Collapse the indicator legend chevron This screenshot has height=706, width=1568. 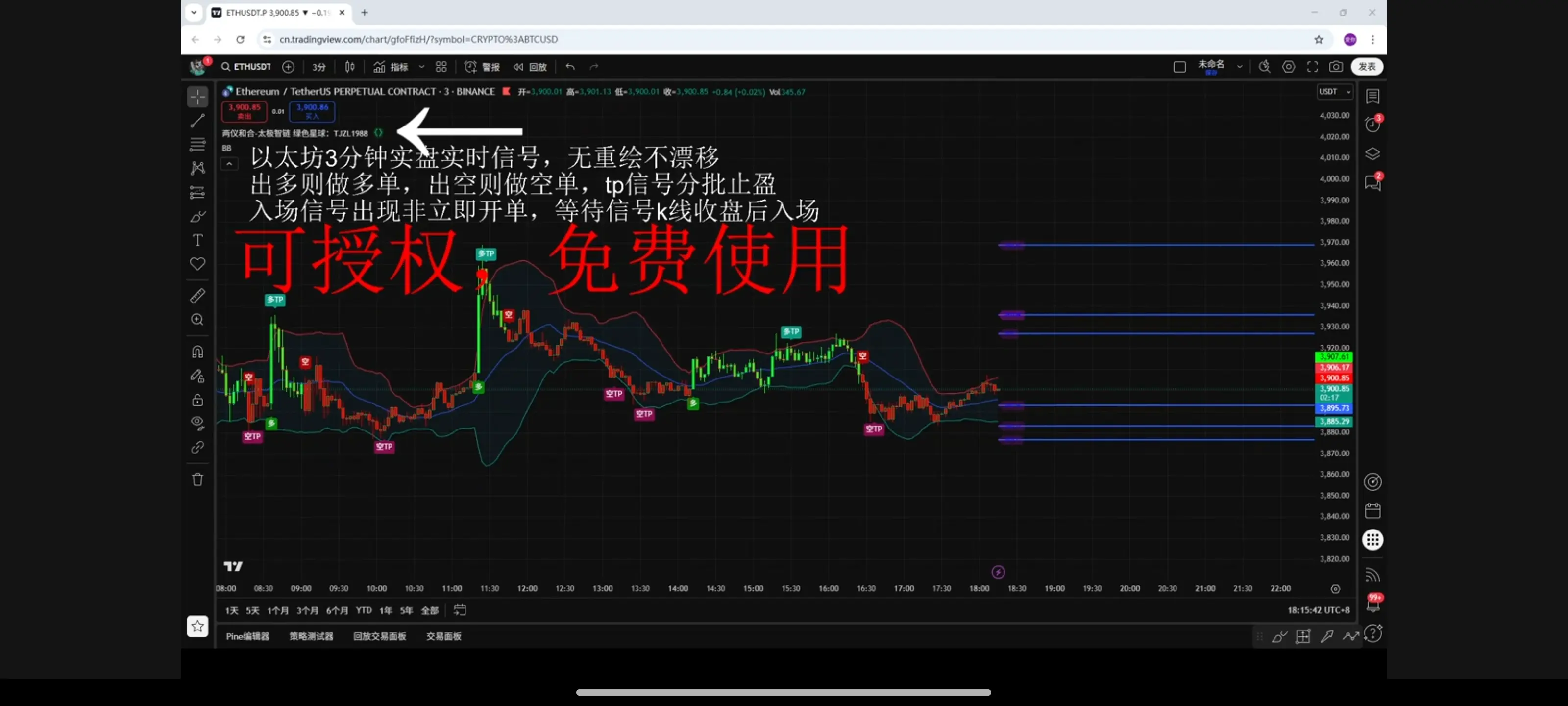pyautogui.click(x=229, y=164)
